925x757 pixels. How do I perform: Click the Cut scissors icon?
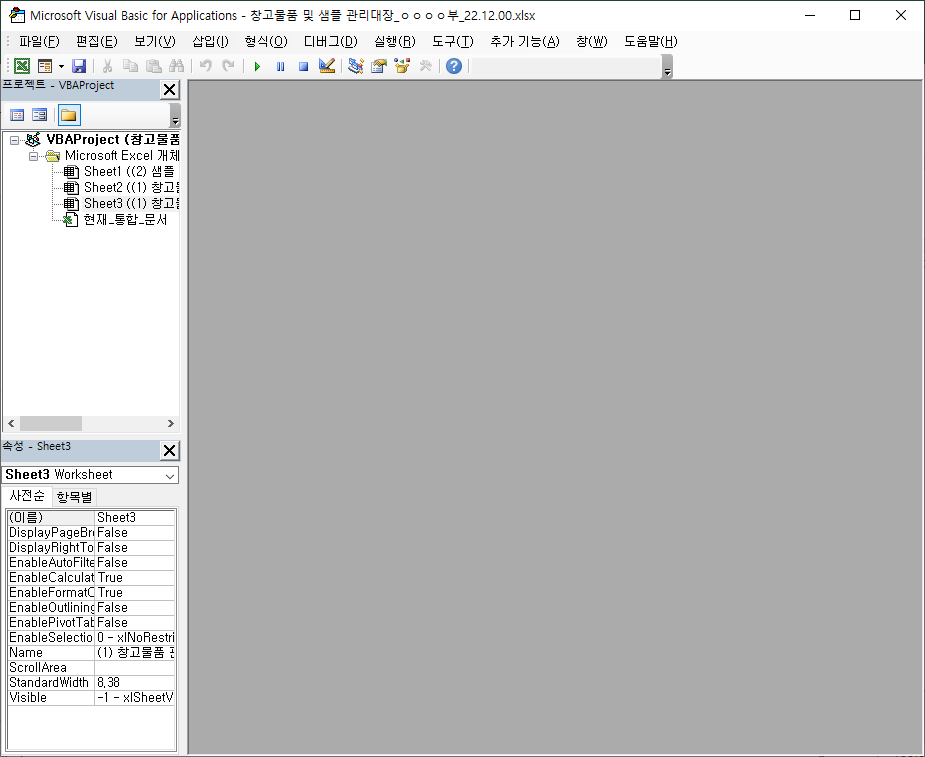click(x=107, y=66)
